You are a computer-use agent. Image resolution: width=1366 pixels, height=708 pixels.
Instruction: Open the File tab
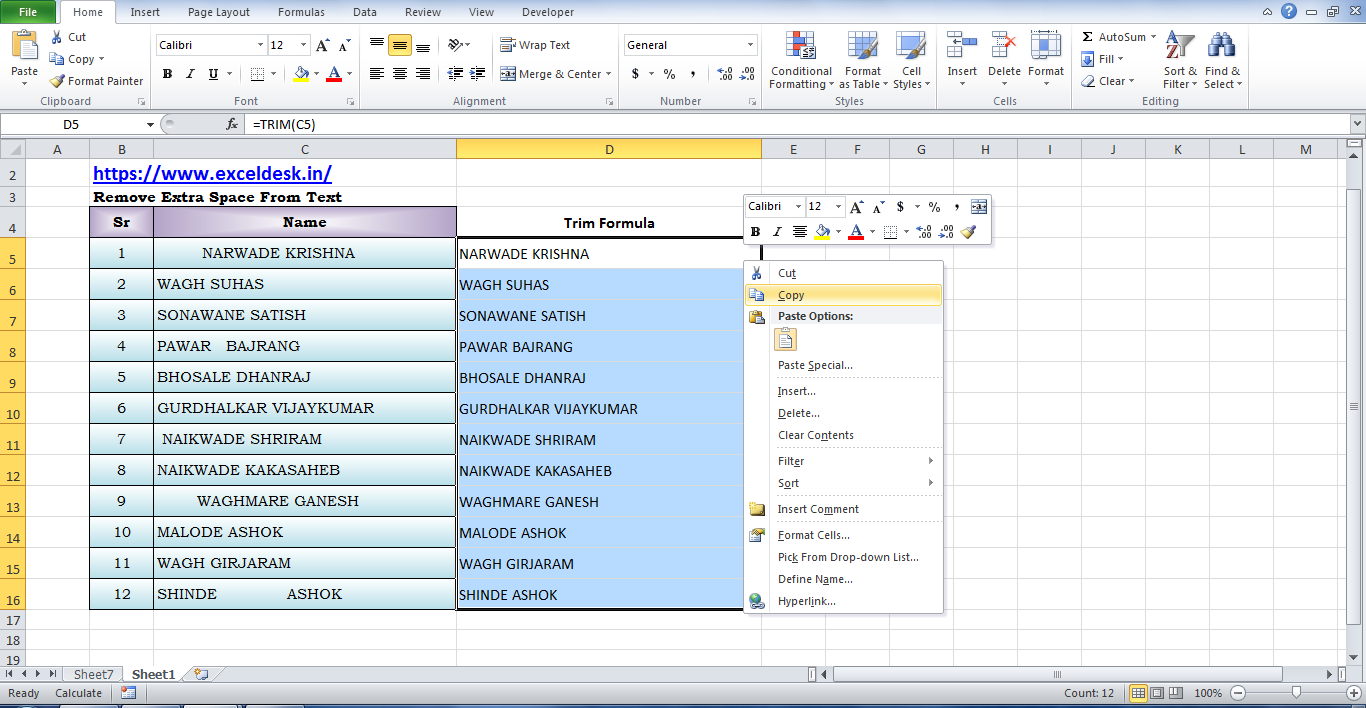pyautogui.click(x=28, y=12)
